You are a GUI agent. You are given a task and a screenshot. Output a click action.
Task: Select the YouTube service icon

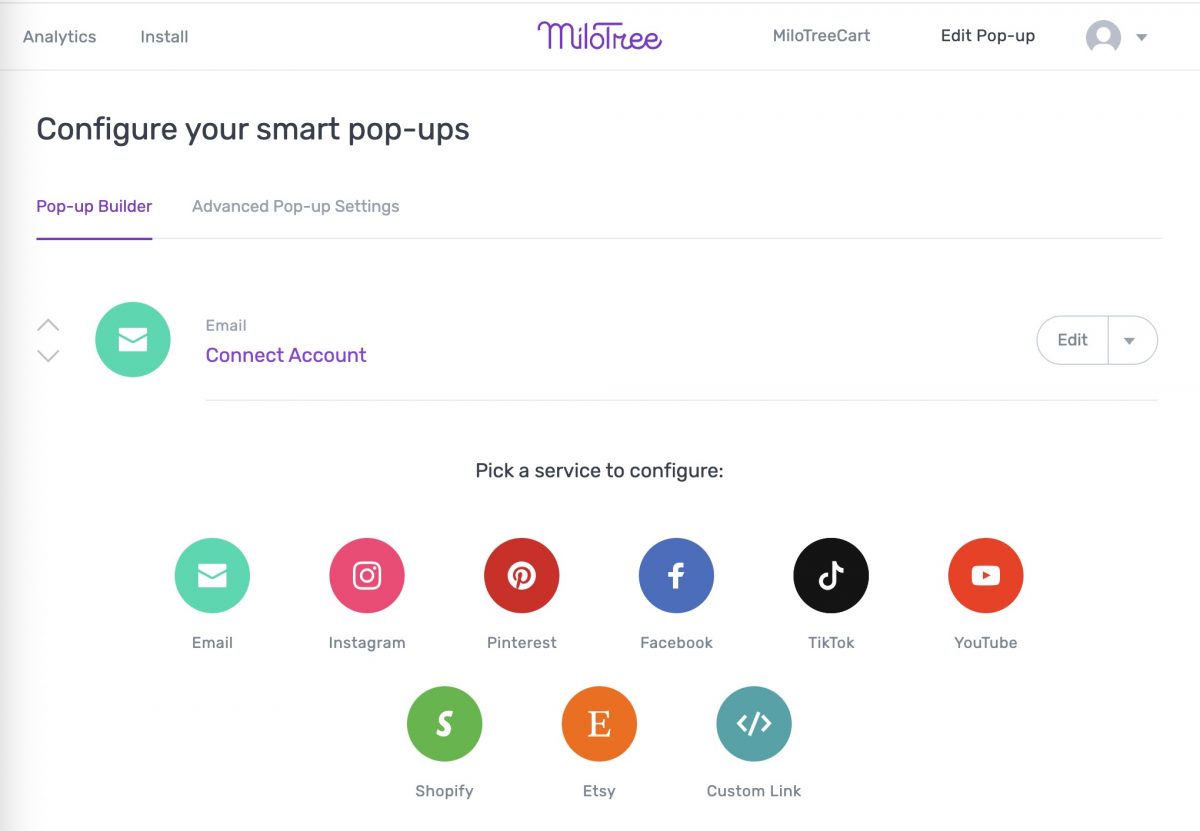coord(985,576)
